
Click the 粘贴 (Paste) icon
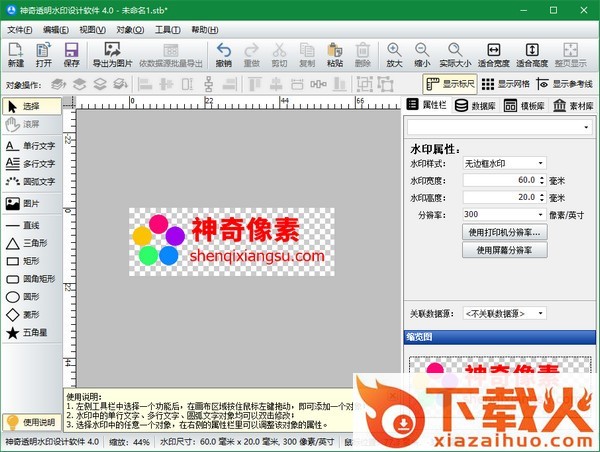(335, 55)
